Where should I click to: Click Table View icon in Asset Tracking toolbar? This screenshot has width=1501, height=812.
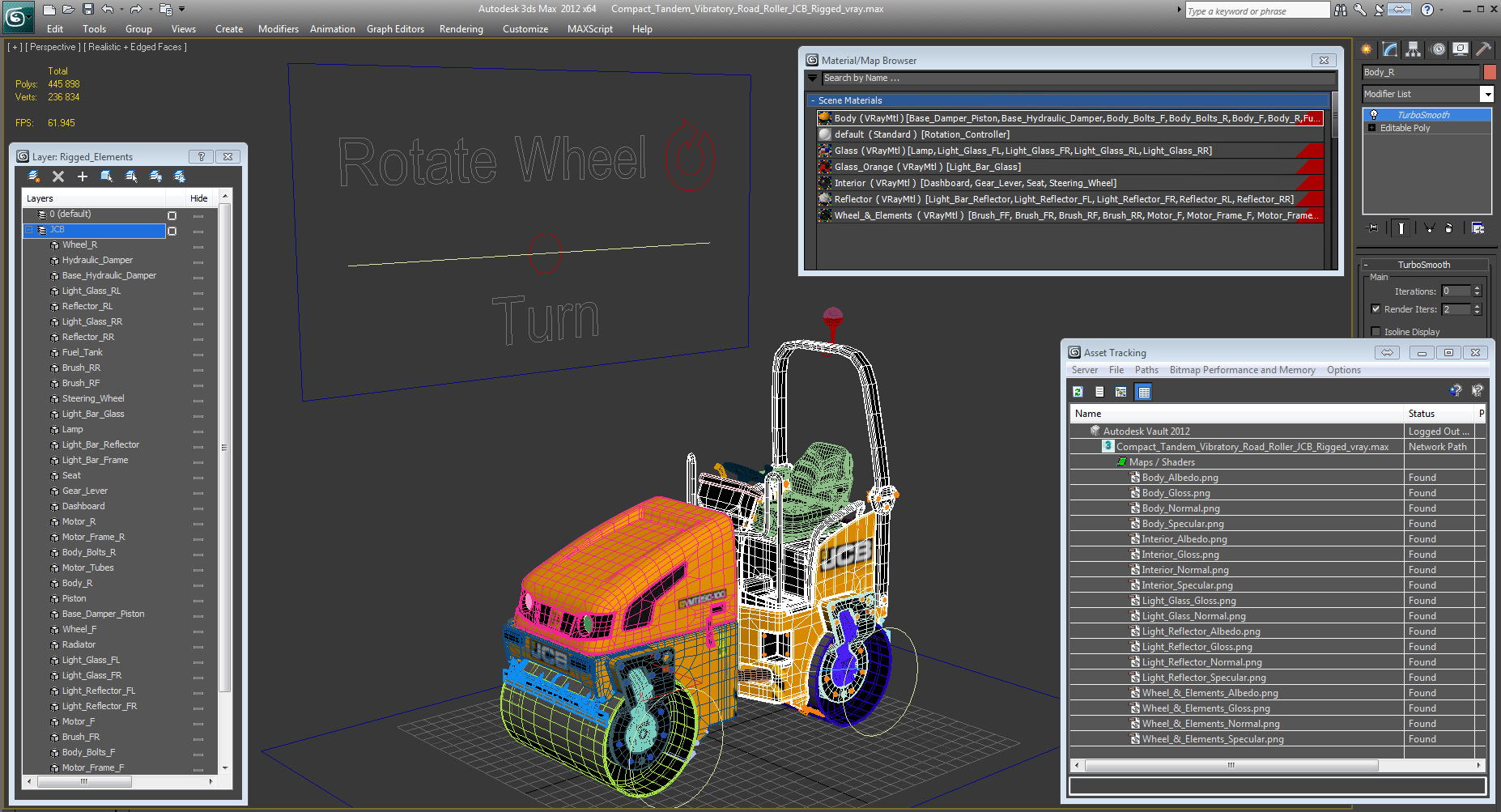click(x=1143, y=392)
